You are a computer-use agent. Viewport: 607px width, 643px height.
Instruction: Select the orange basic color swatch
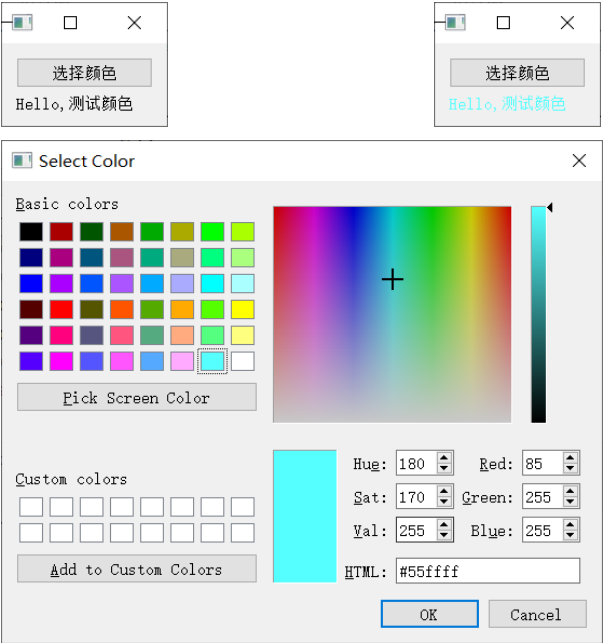click(182, 309)
